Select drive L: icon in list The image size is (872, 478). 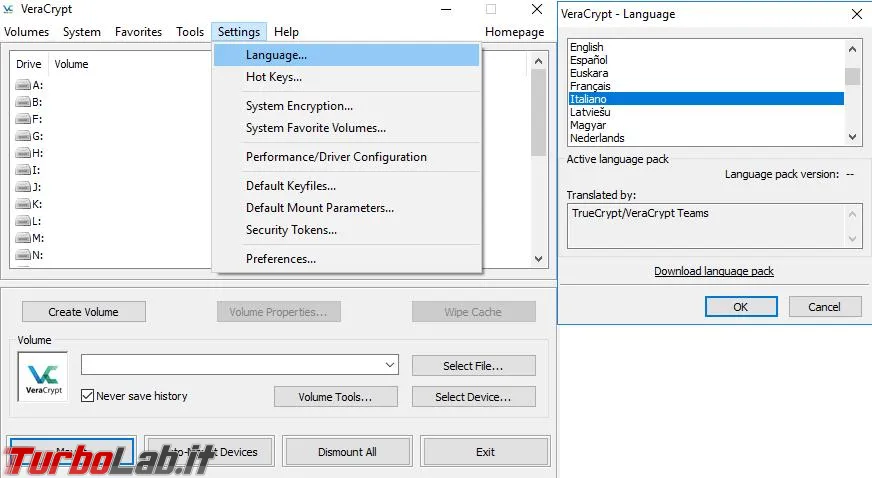(23, 221)
